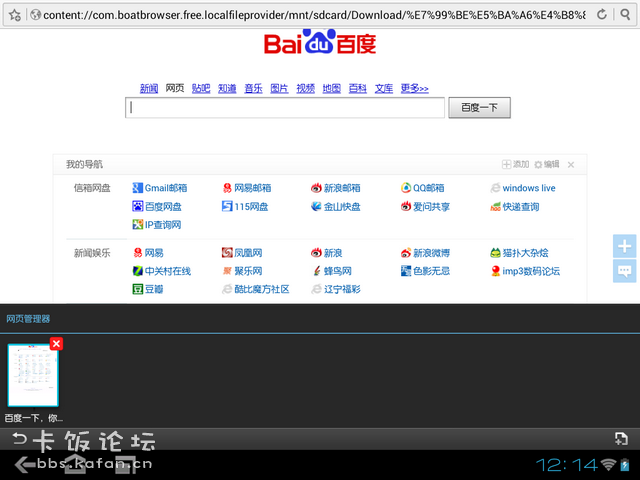640x480 pixels.
Task: Open 网易邮箱 shortcut
Action: click(x=247, y=188)
